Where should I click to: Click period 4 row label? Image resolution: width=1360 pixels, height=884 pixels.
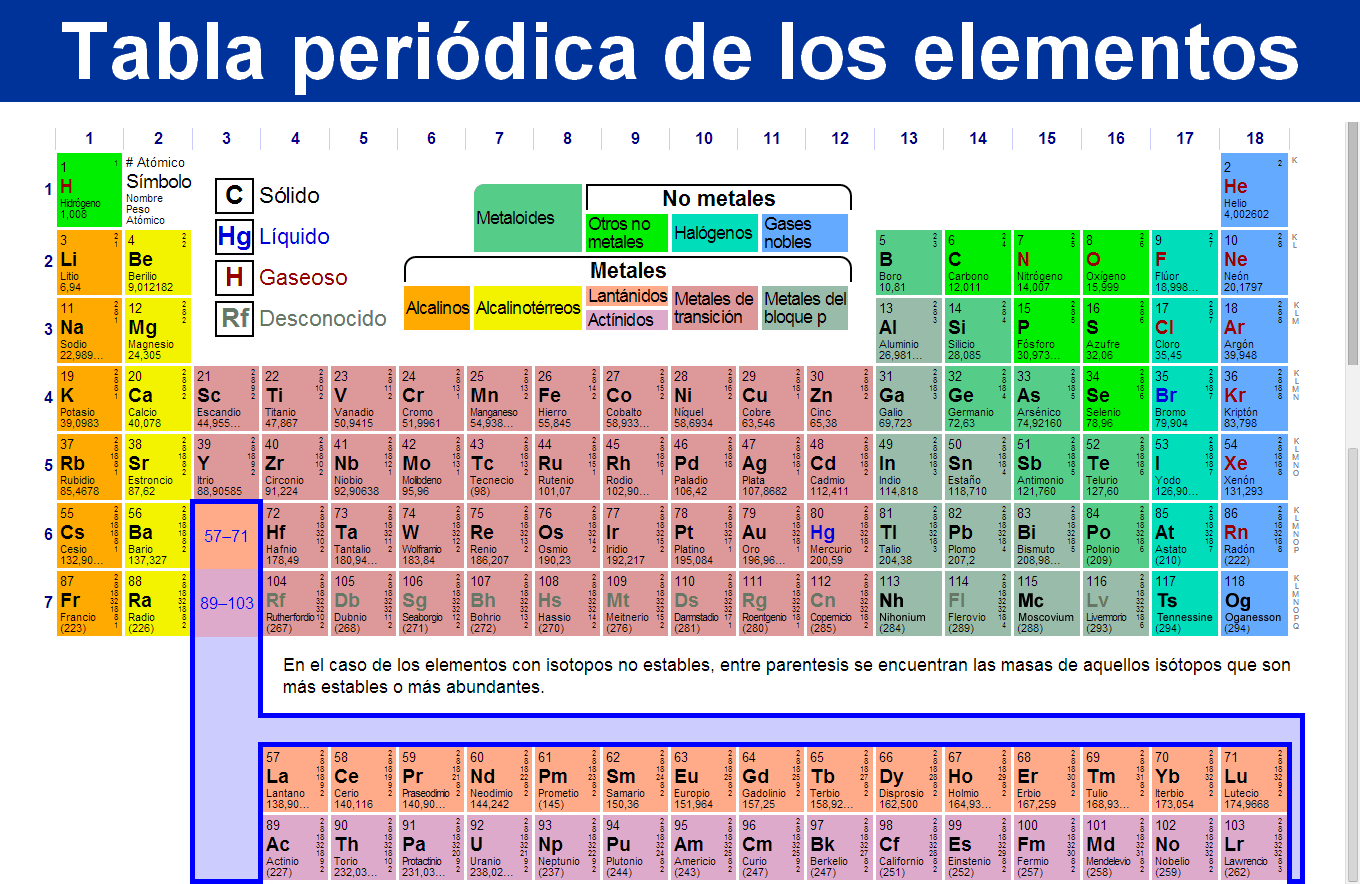tap(48, 397)
